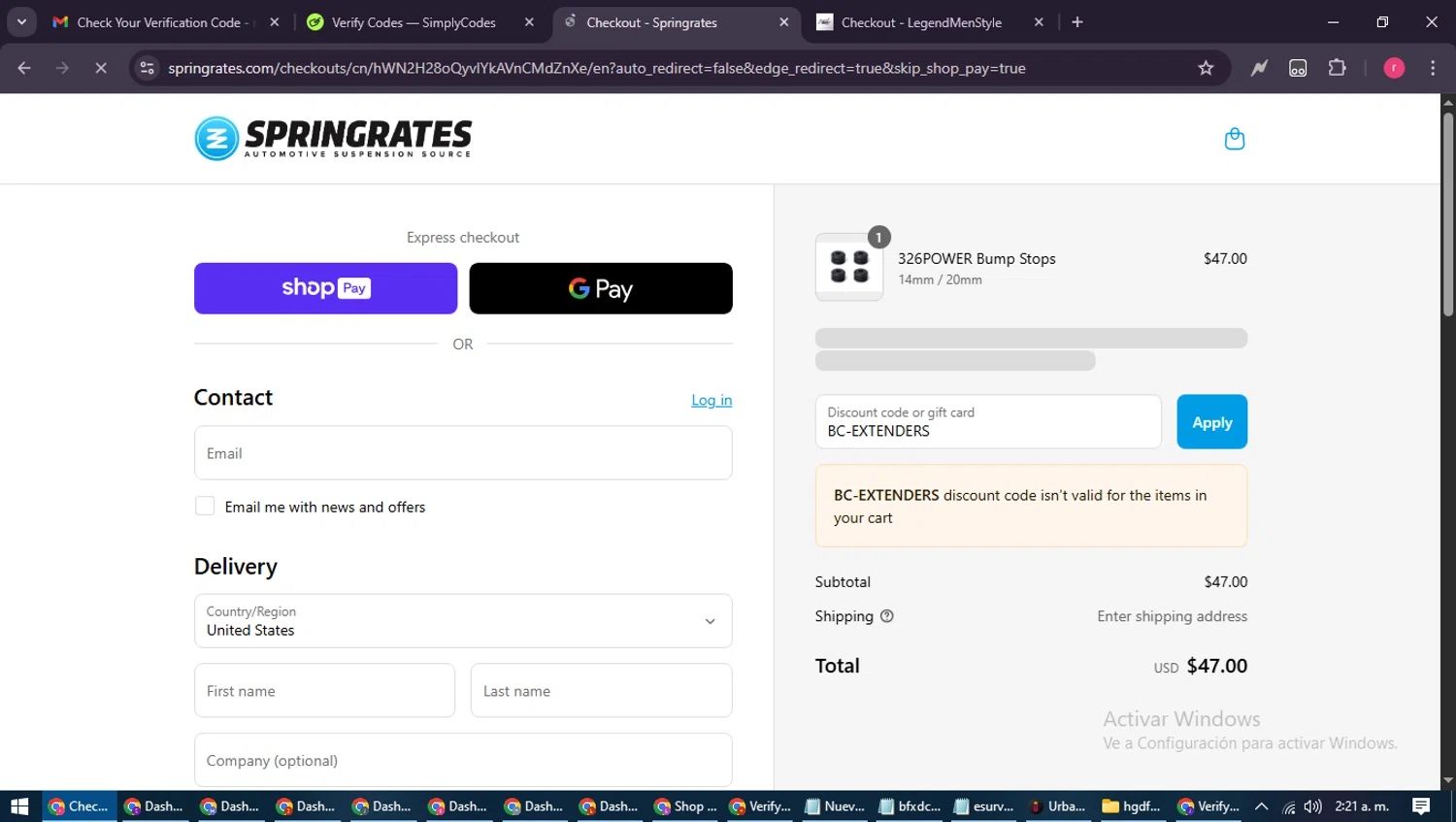Pay with the Google Pay button
Viewport: 1456px width, 822px height.
coord(601,288)
